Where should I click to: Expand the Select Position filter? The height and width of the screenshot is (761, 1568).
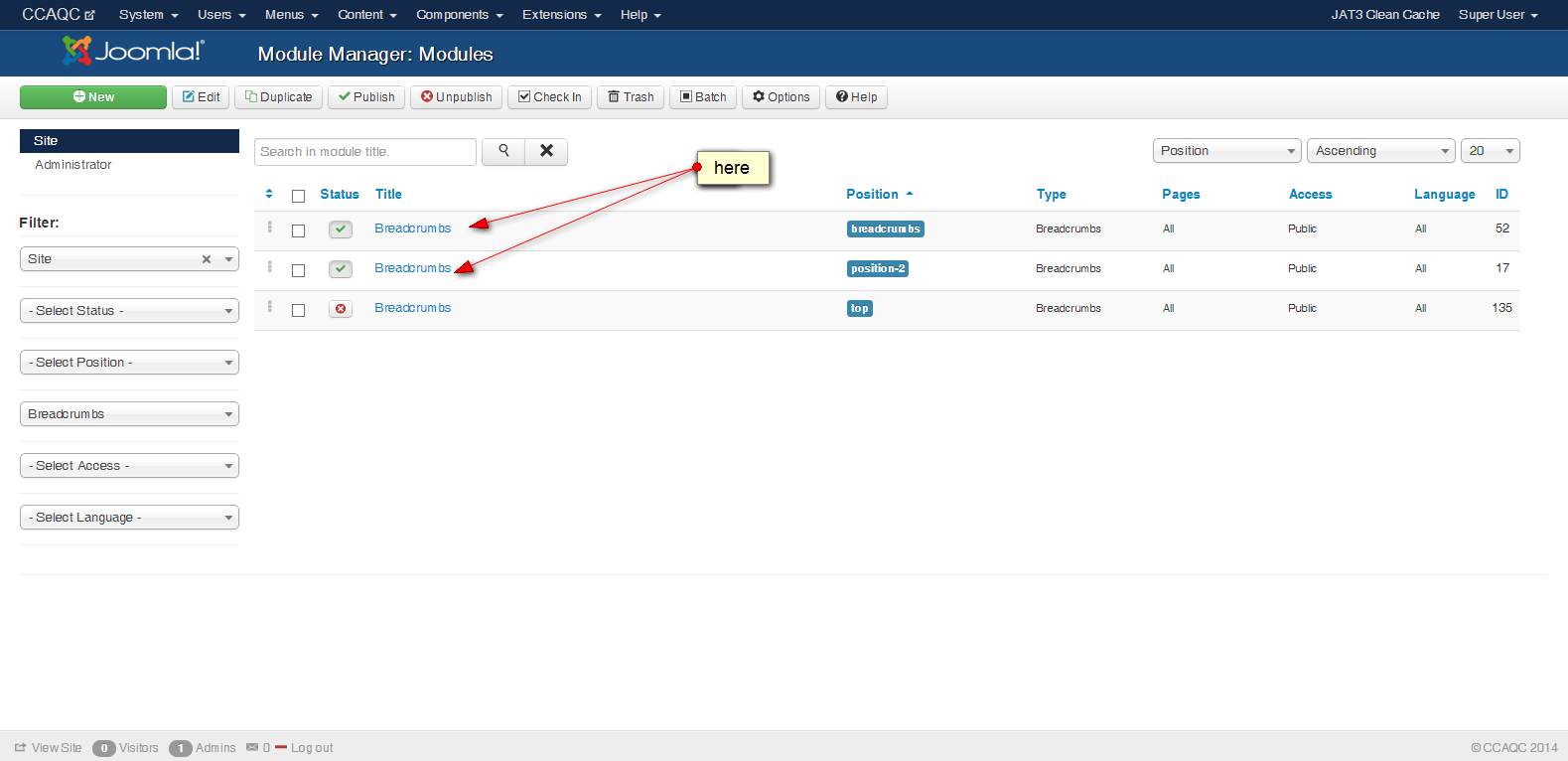click(x=129, y=363)
